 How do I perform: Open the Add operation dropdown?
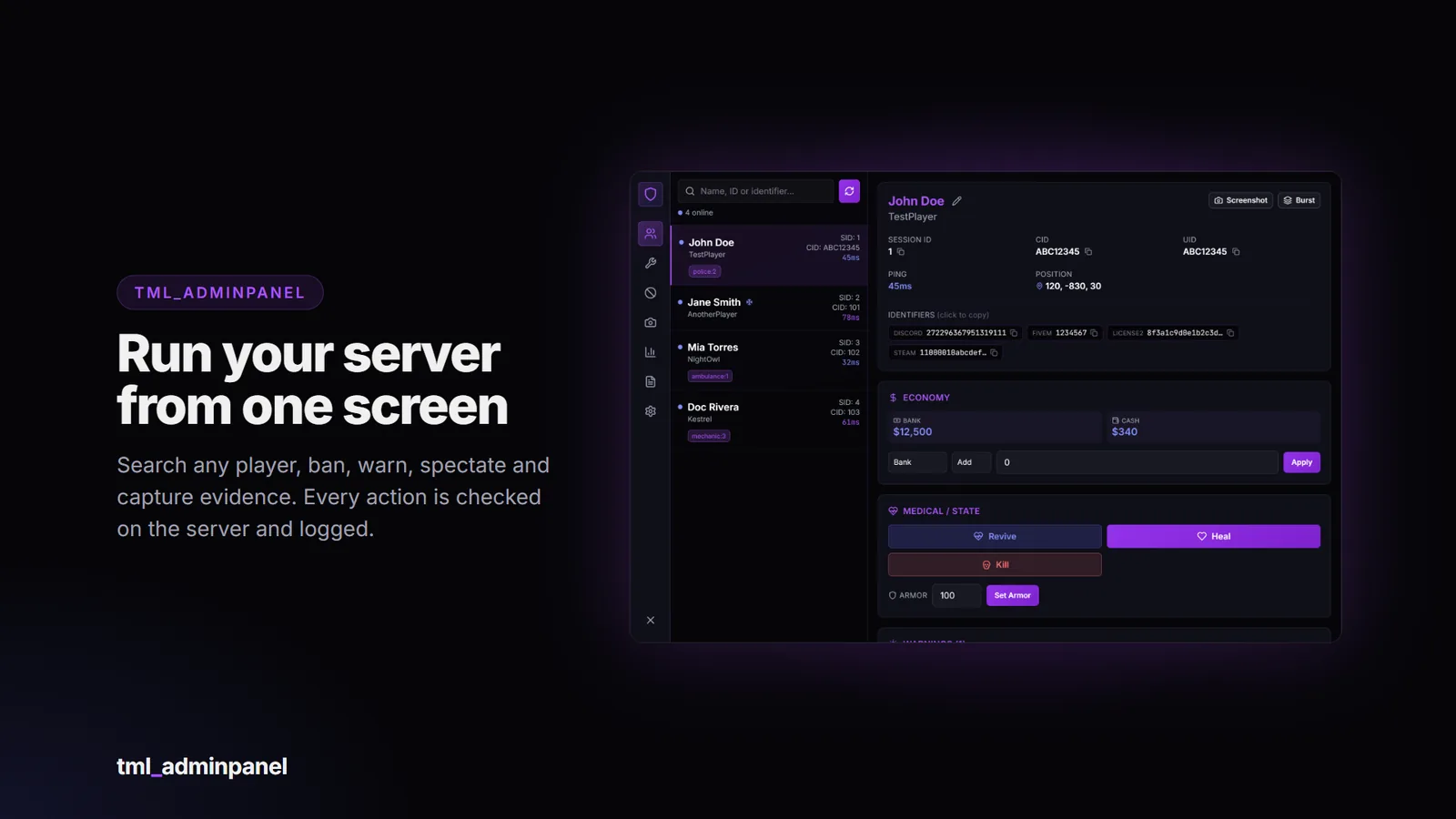coord(971,462)
